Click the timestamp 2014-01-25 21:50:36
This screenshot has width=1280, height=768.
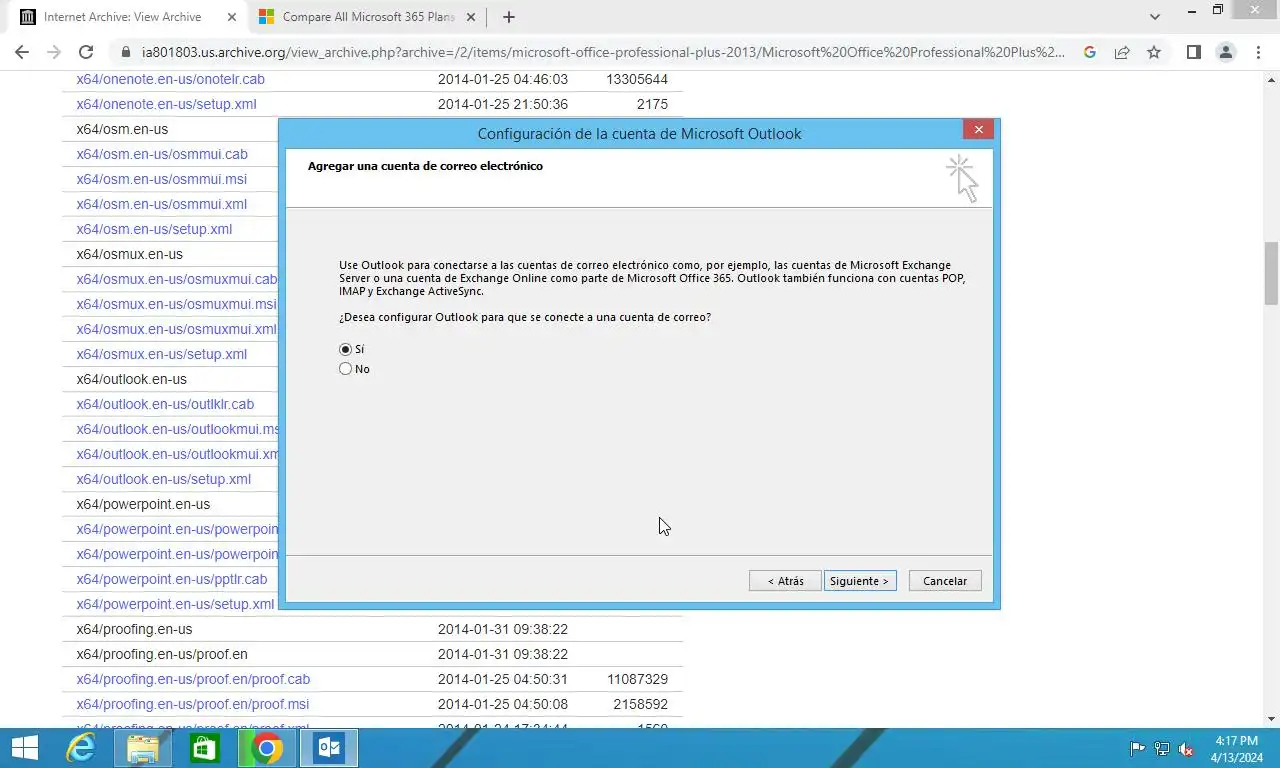503,104
